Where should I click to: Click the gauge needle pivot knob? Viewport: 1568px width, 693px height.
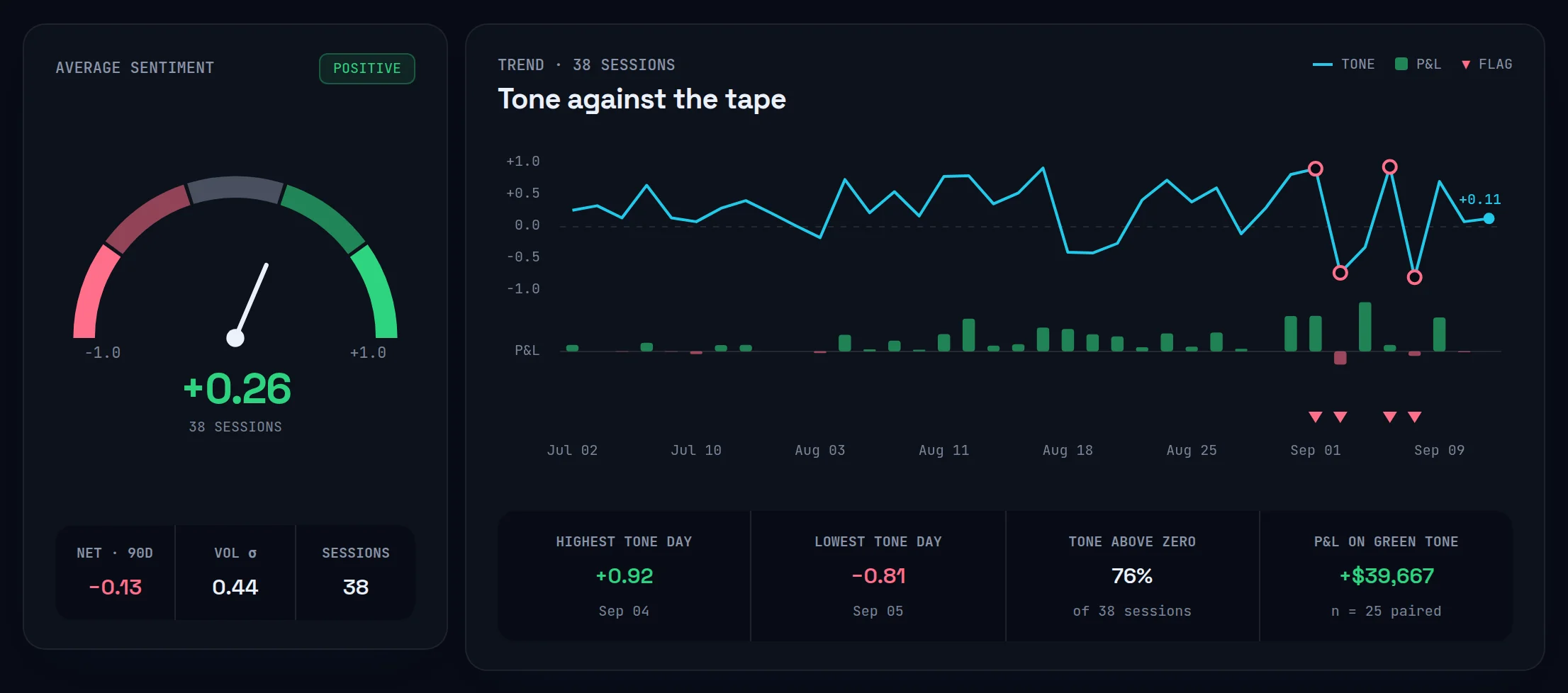[235, 338]
